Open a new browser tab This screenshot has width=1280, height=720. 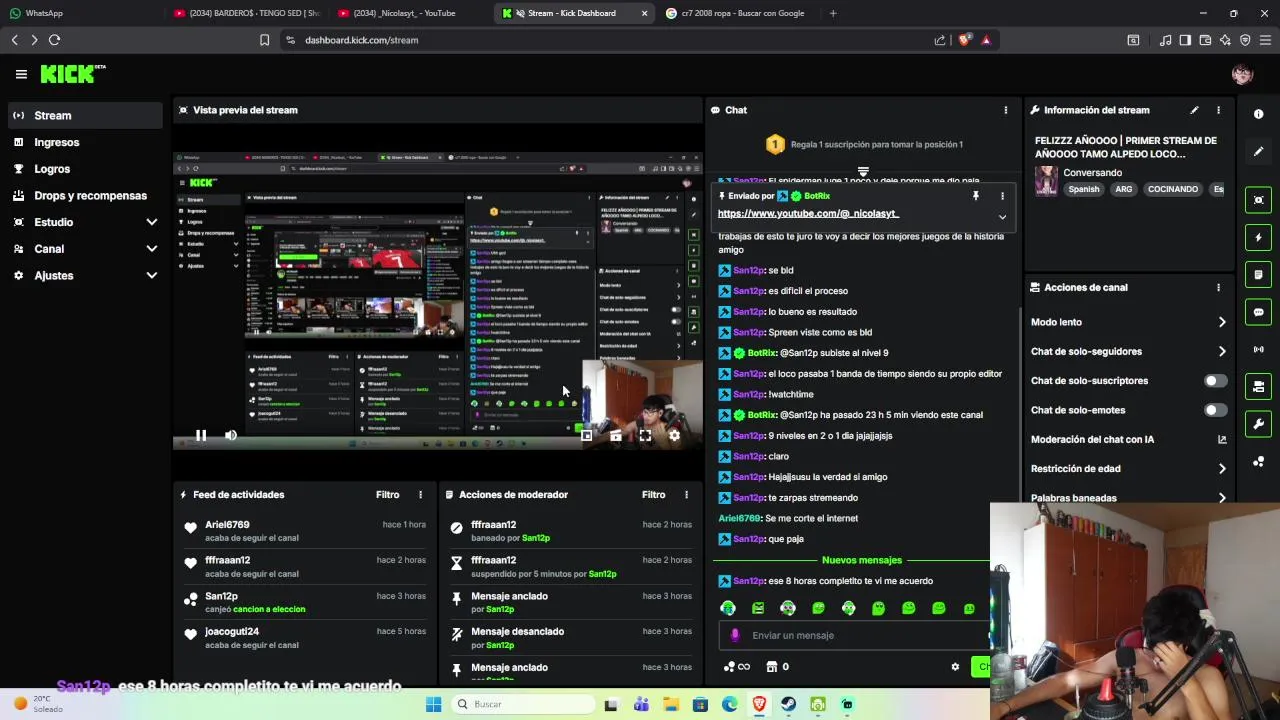(833, 13)
